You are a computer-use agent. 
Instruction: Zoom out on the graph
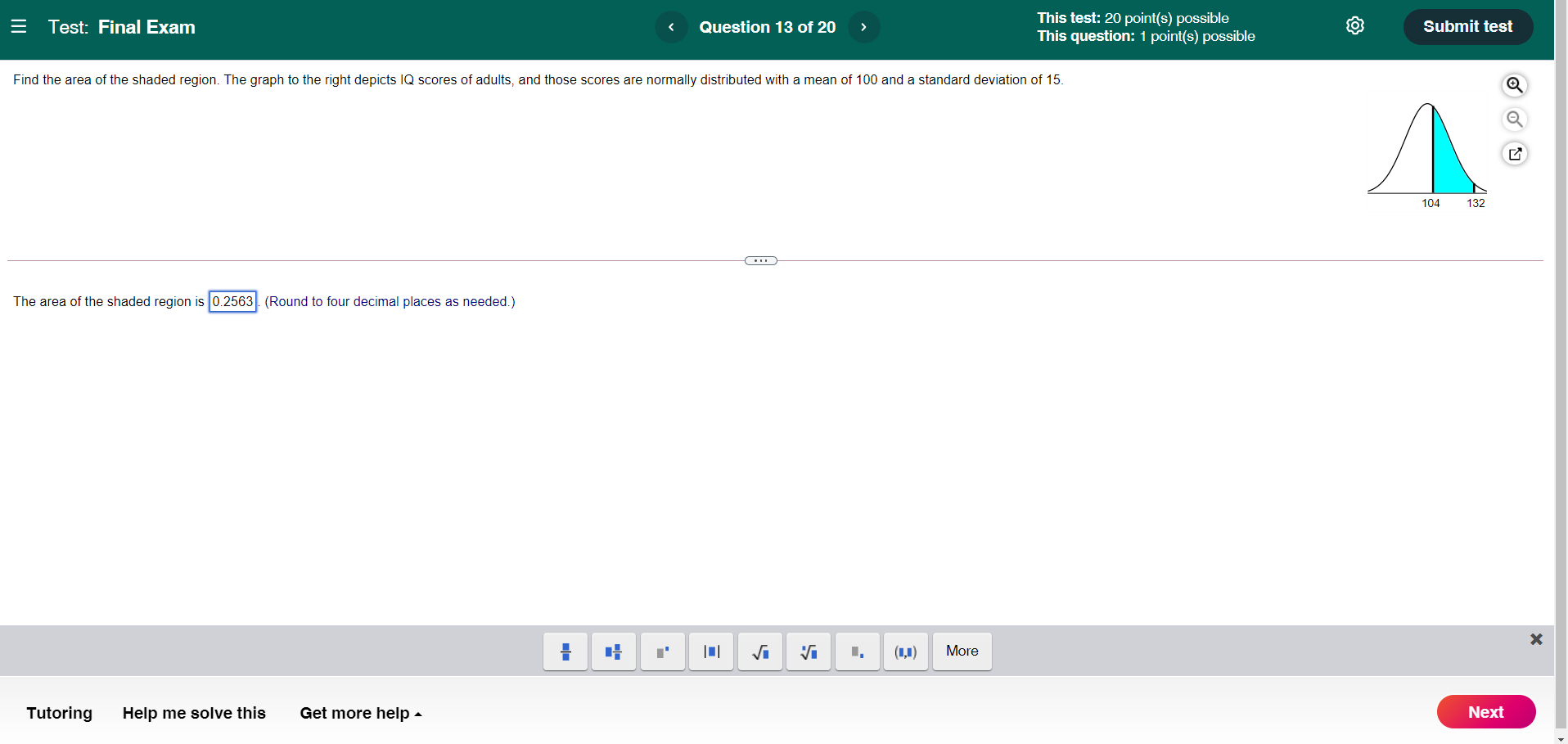1515,119
